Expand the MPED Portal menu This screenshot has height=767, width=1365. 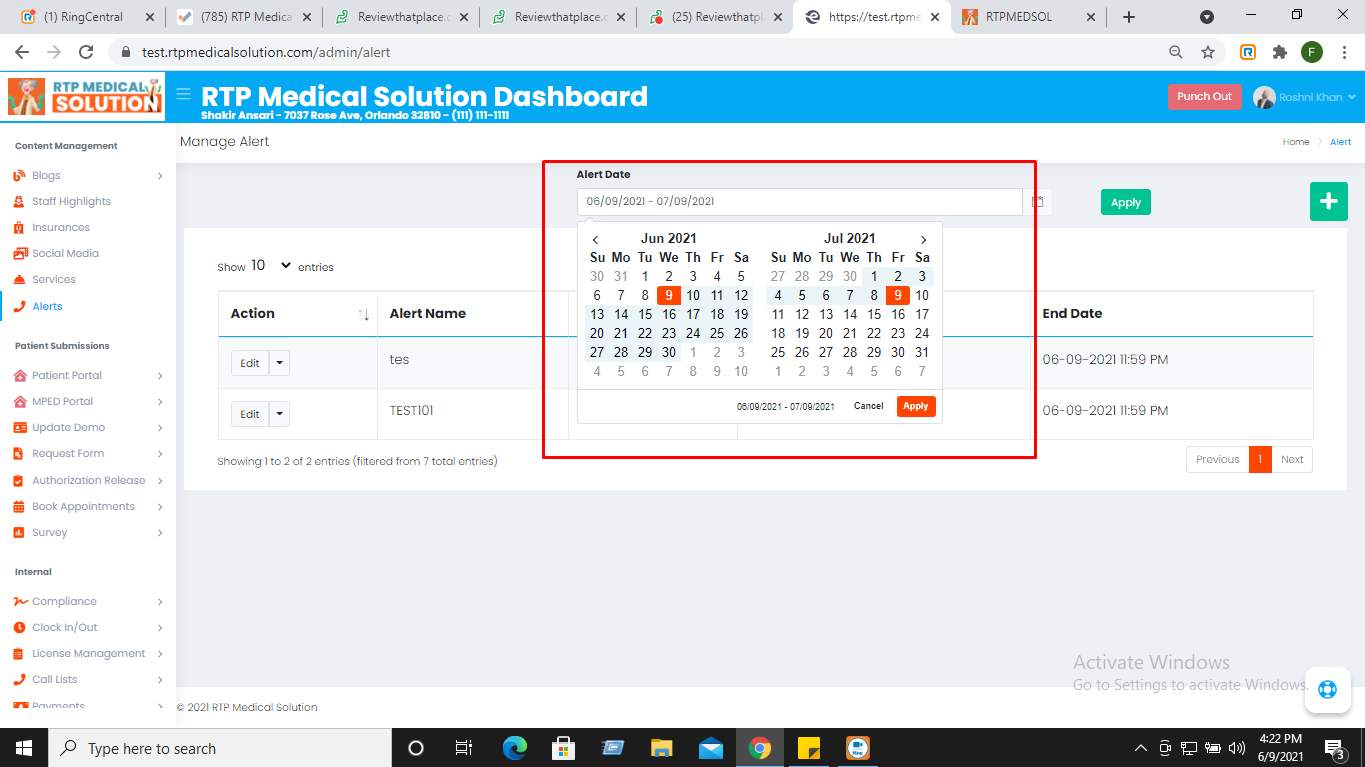click(88, 401)
